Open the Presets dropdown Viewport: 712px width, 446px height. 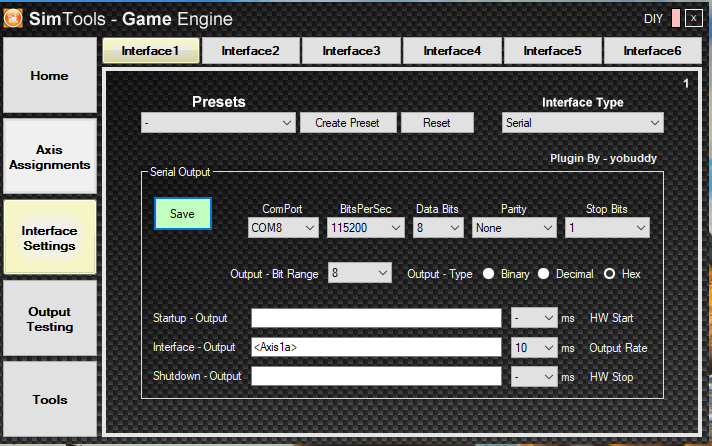click(217, 123)
